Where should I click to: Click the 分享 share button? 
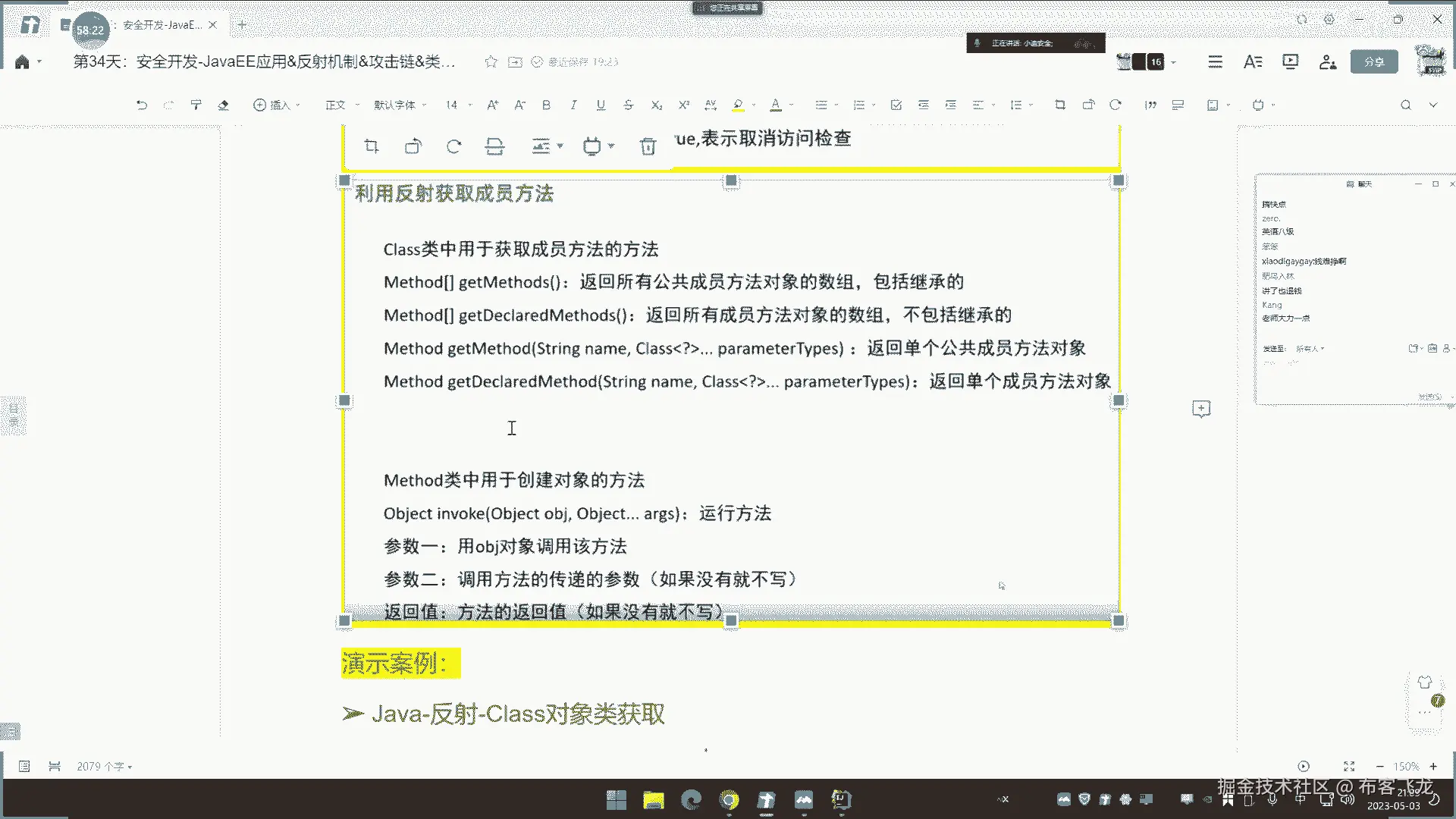[1373, 62]
